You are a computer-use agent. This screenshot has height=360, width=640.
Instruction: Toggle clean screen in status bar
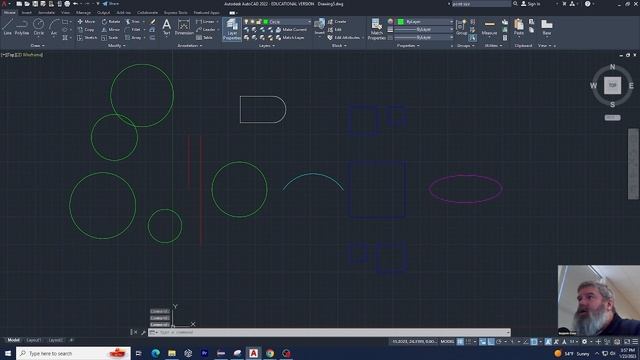click(x=627, y=342)
